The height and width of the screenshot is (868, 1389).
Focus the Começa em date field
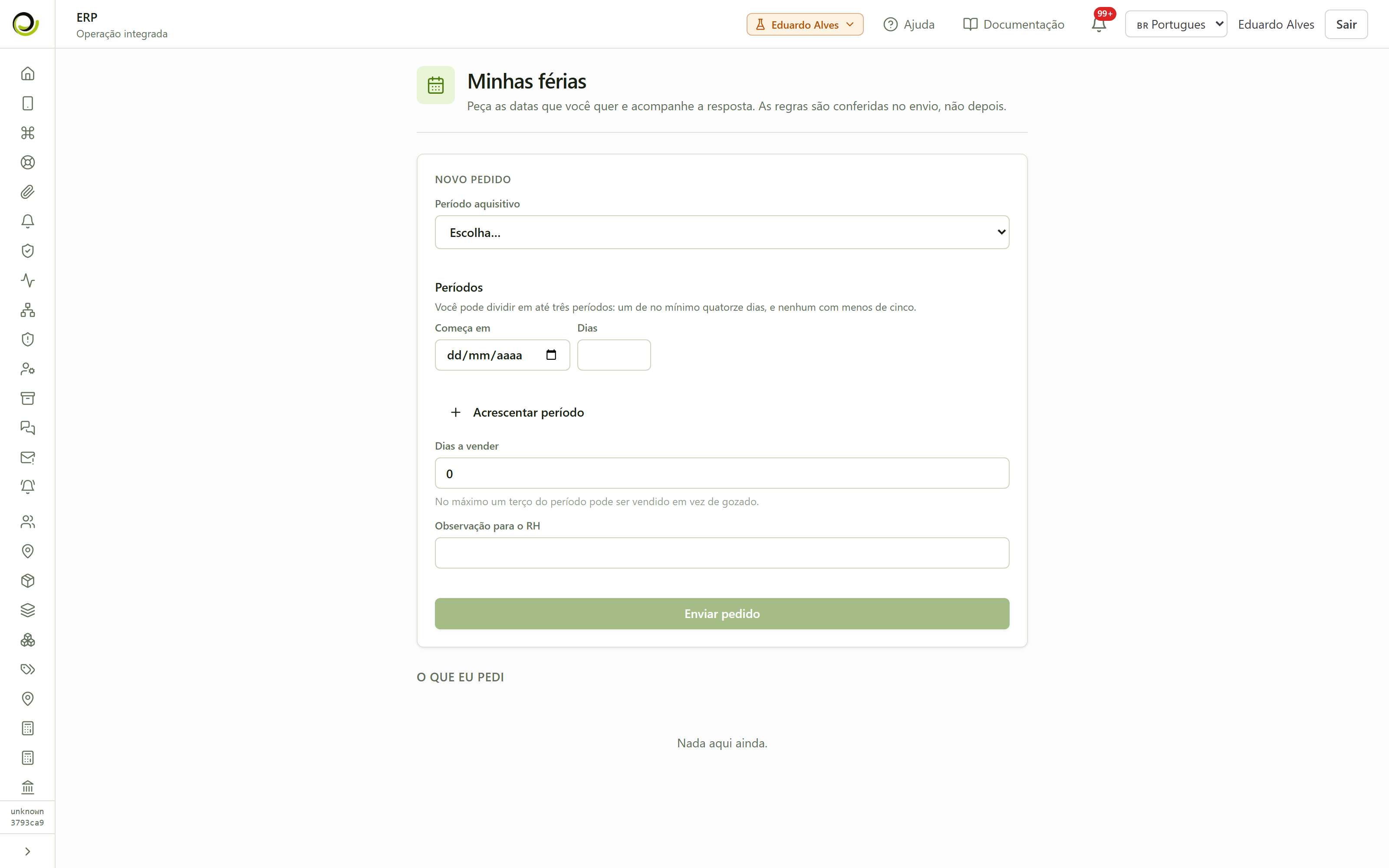502,355
